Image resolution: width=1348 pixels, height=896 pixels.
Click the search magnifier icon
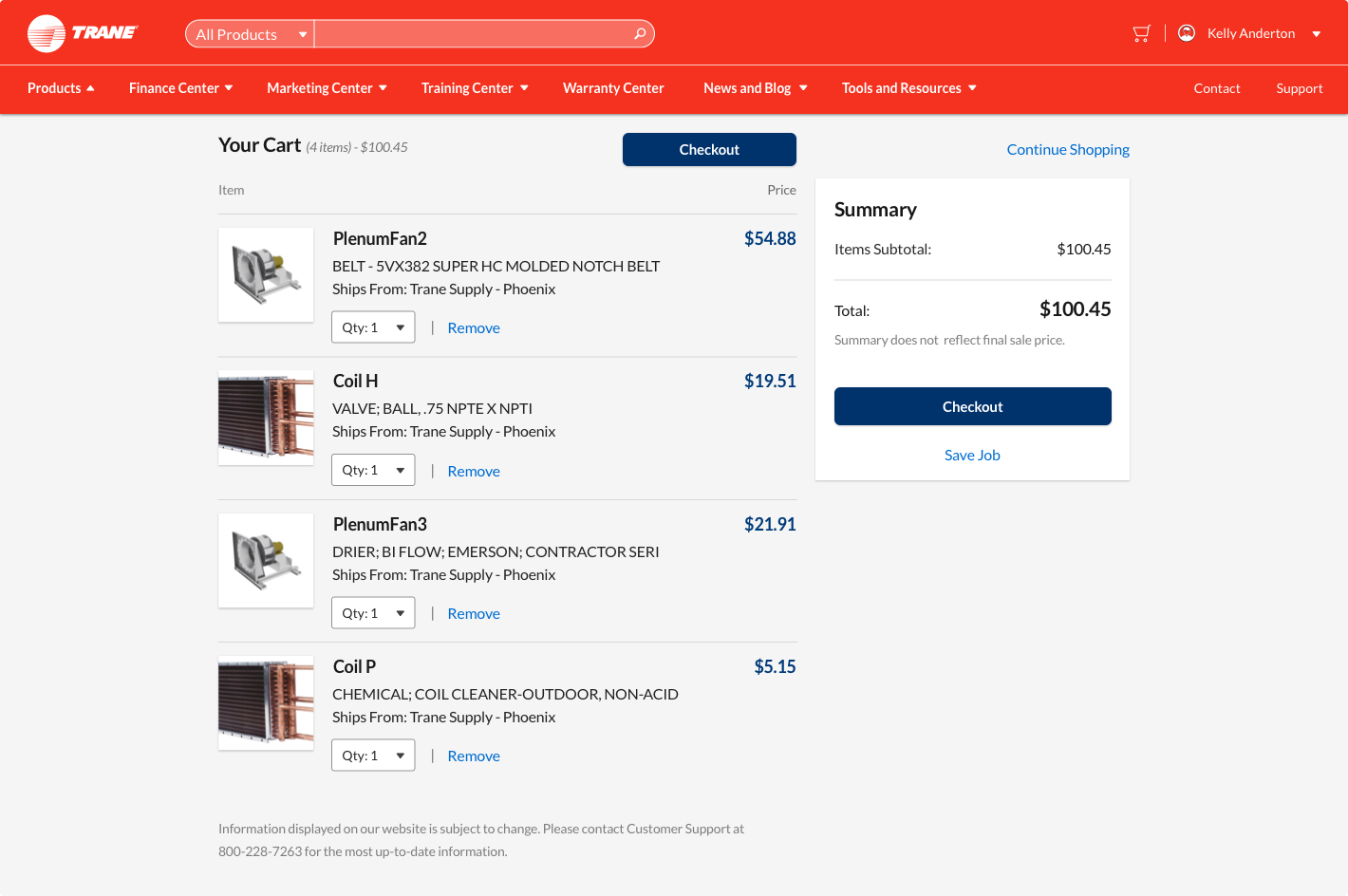pyautogui.click(x=640, y=34)
